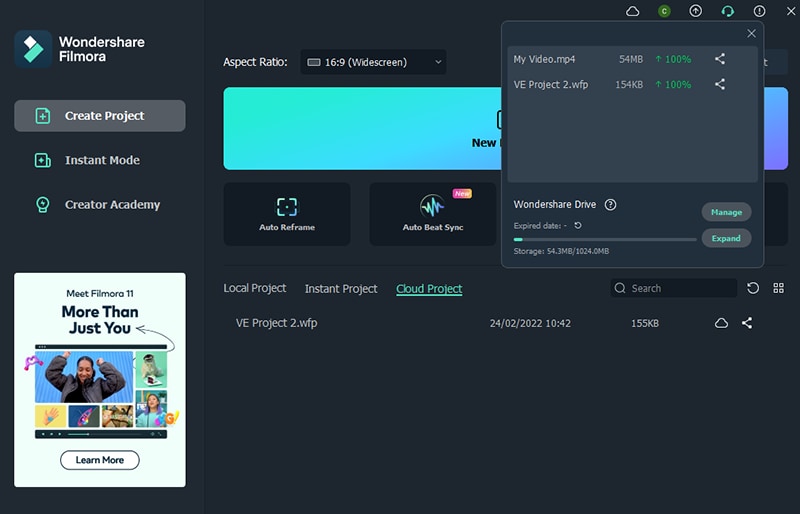The width and height of the screenshot is (800, 514).
Task: Open the Auto Beat Sync tool
Action: 433,214
